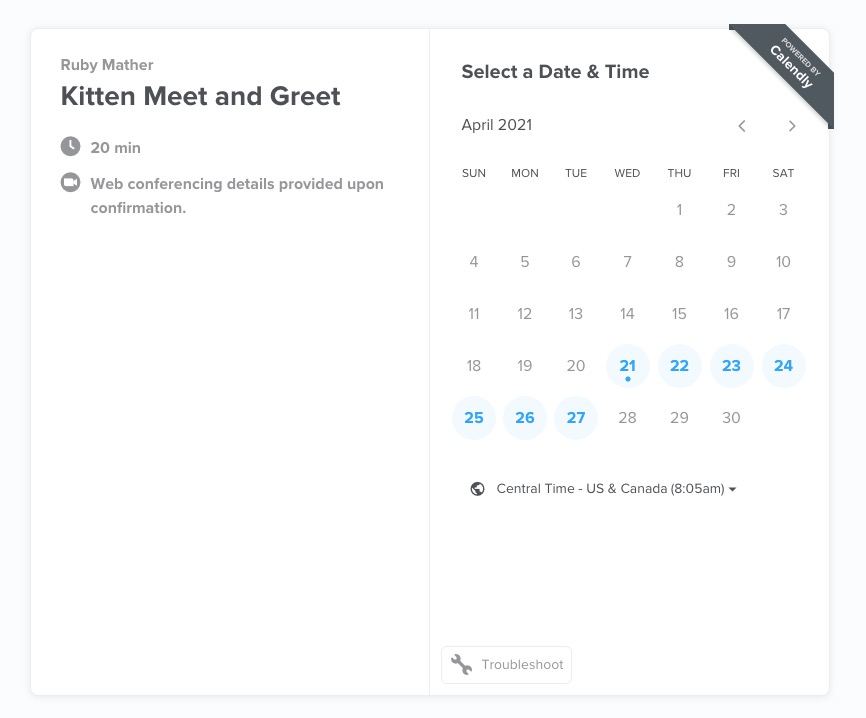This screenshot has width=866, height=718.
Task: Click the clock duration icon
Action: pos(70,147)
